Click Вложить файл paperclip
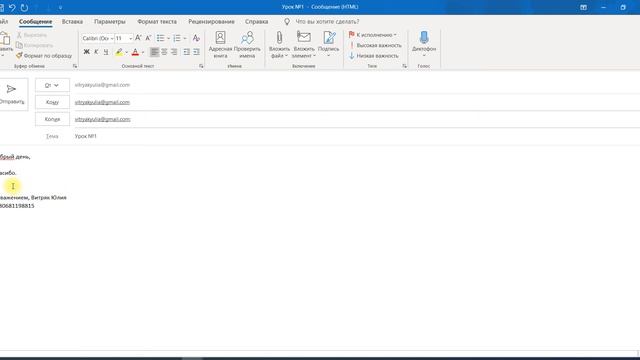 coord(279,44)
